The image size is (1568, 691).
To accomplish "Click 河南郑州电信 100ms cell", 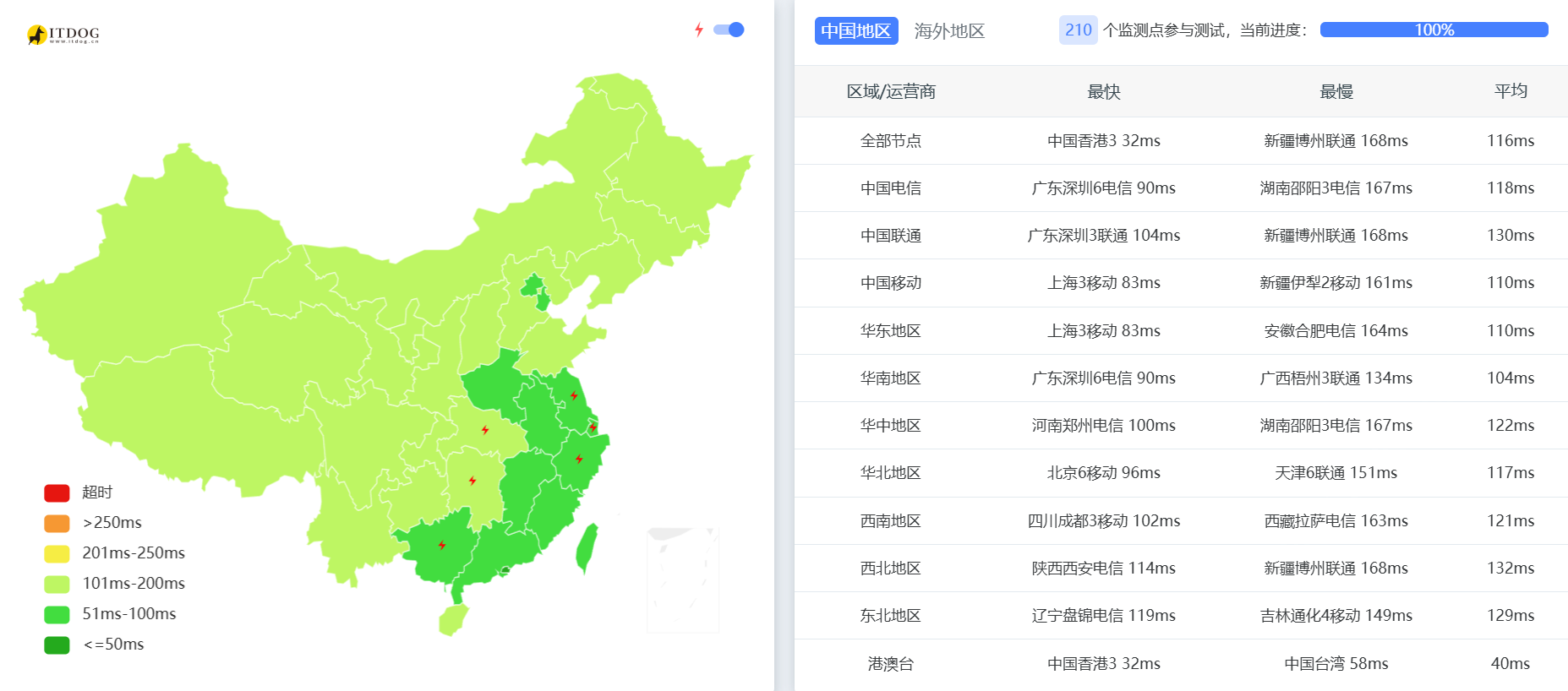I will (1103, 426).
